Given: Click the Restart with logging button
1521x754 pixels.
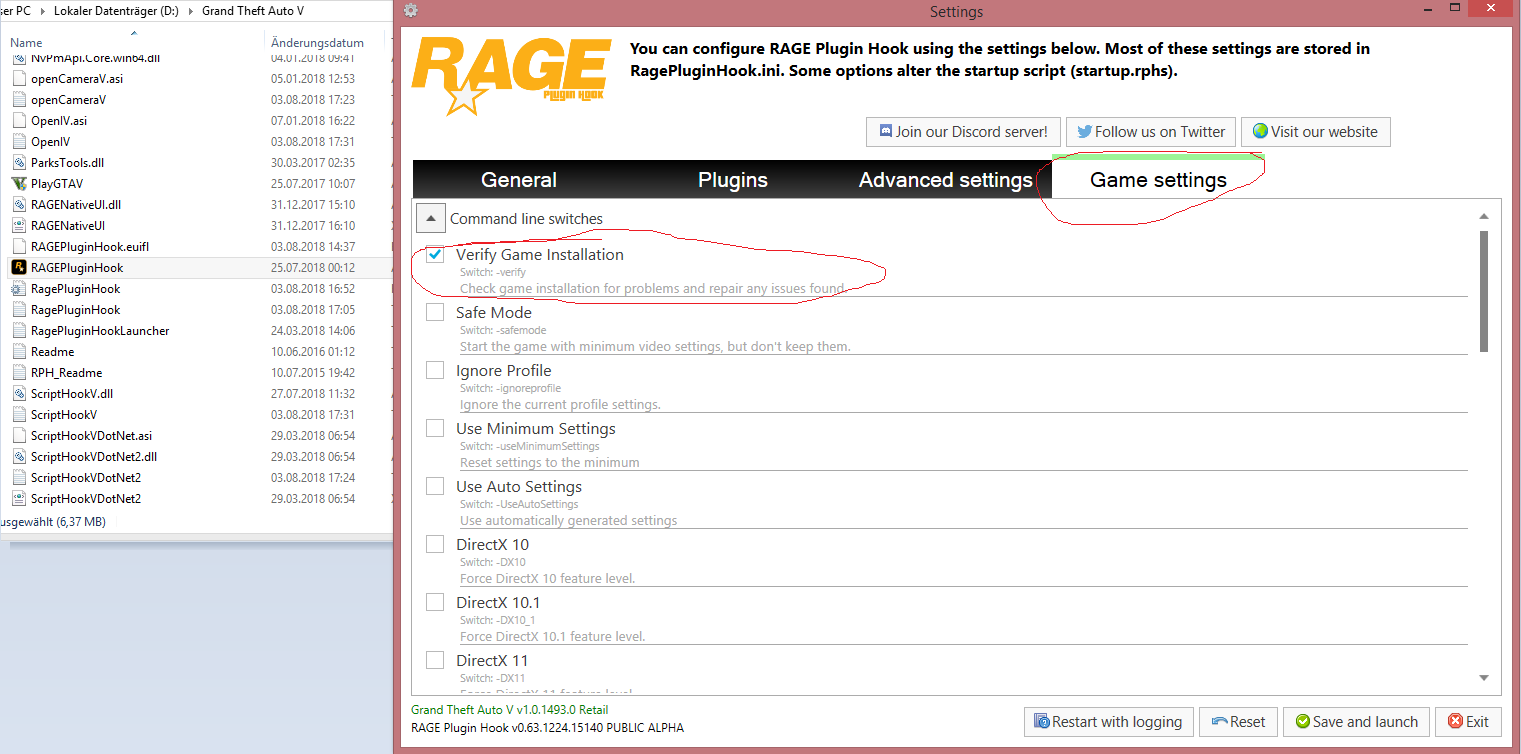Looking at the screenshot, I should point(1109,722).
